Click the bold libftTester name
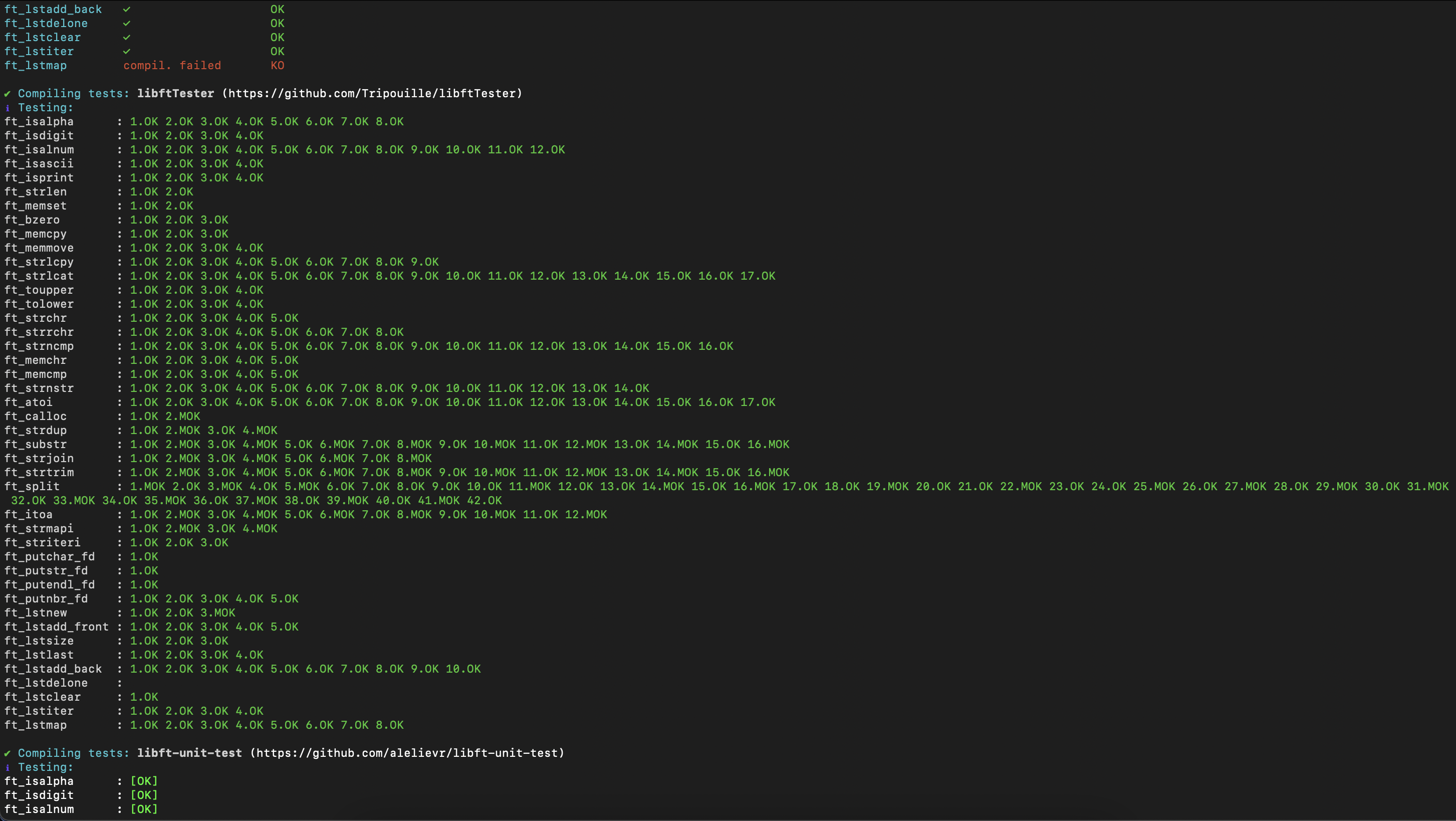Image resolution: width=1456 pixels, height=821 pixels. (175, 93)
